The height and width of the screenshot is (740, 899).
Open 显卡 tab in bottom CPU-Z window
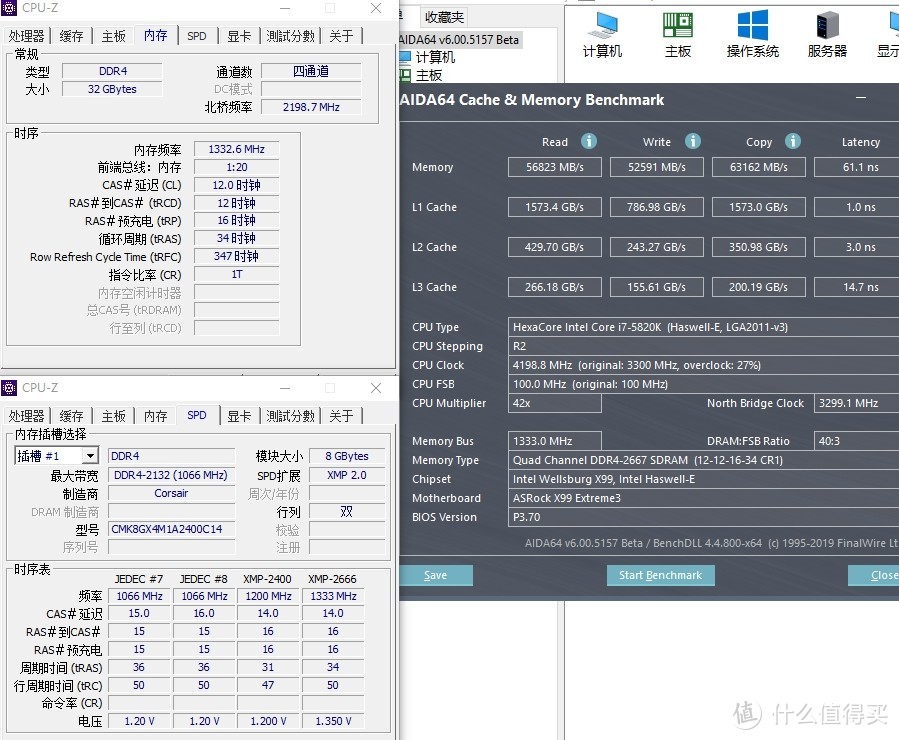pyautogui.click(x=239, y=416)
